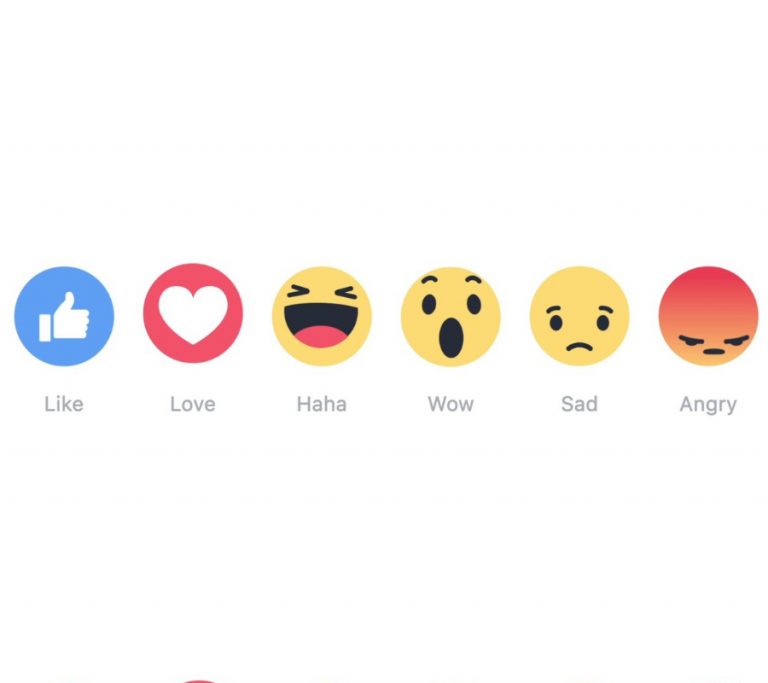This screenshot has height=683, width=768.
Task: Click the oval open mouth of Wow face
Action: [451, 338]
